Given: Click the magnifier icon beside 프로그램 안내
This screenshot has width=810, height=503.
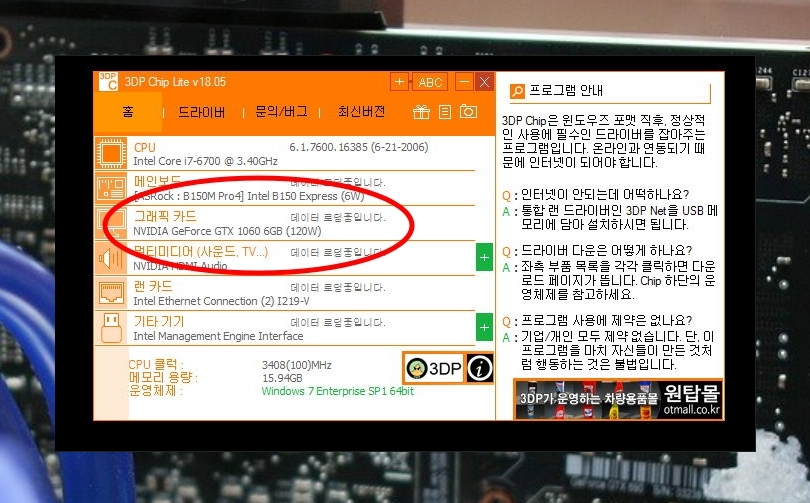Looking at the screenshot, I should pyautogui.click(x=517, y=91).
